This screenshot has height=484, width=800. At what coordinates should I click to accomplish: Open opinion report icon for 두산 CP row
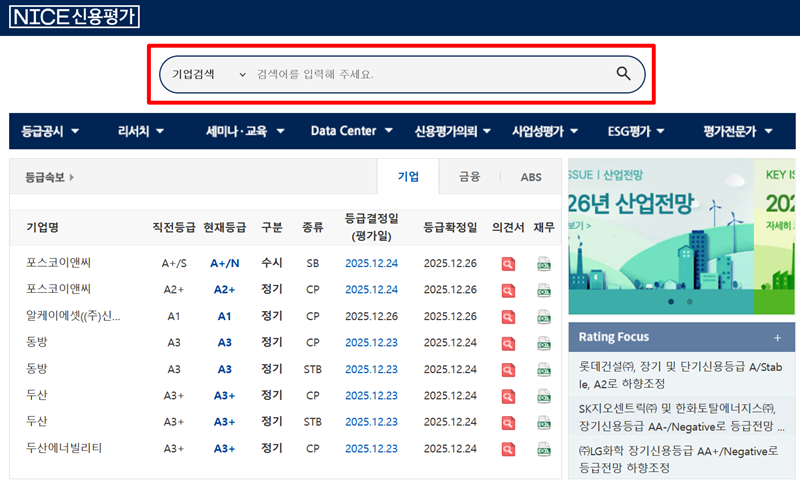[508, 396]
